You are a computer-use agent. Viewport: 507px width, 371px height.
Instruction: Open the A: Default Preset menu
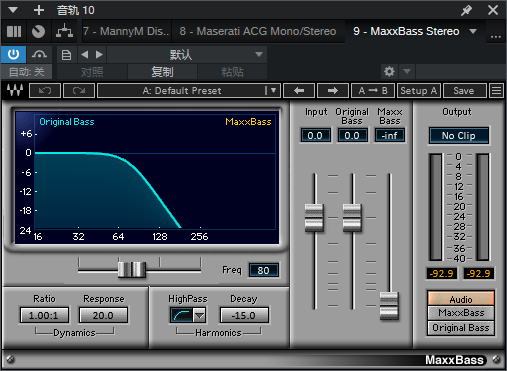point(189,91)
